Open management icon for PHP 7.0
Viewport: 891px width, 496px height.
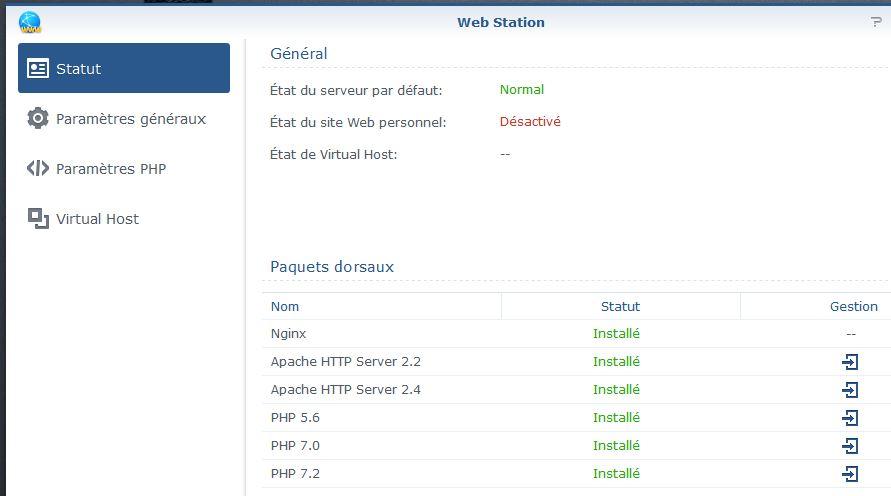850,446
